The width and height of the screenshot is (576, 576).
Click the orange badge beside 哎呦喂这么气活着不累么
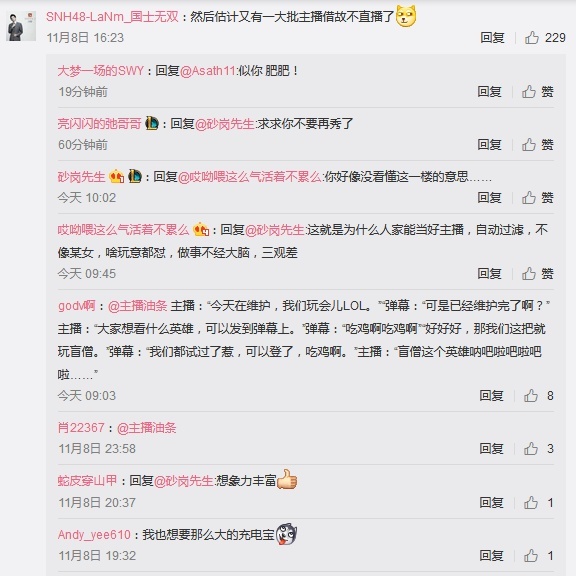point(201,230)
